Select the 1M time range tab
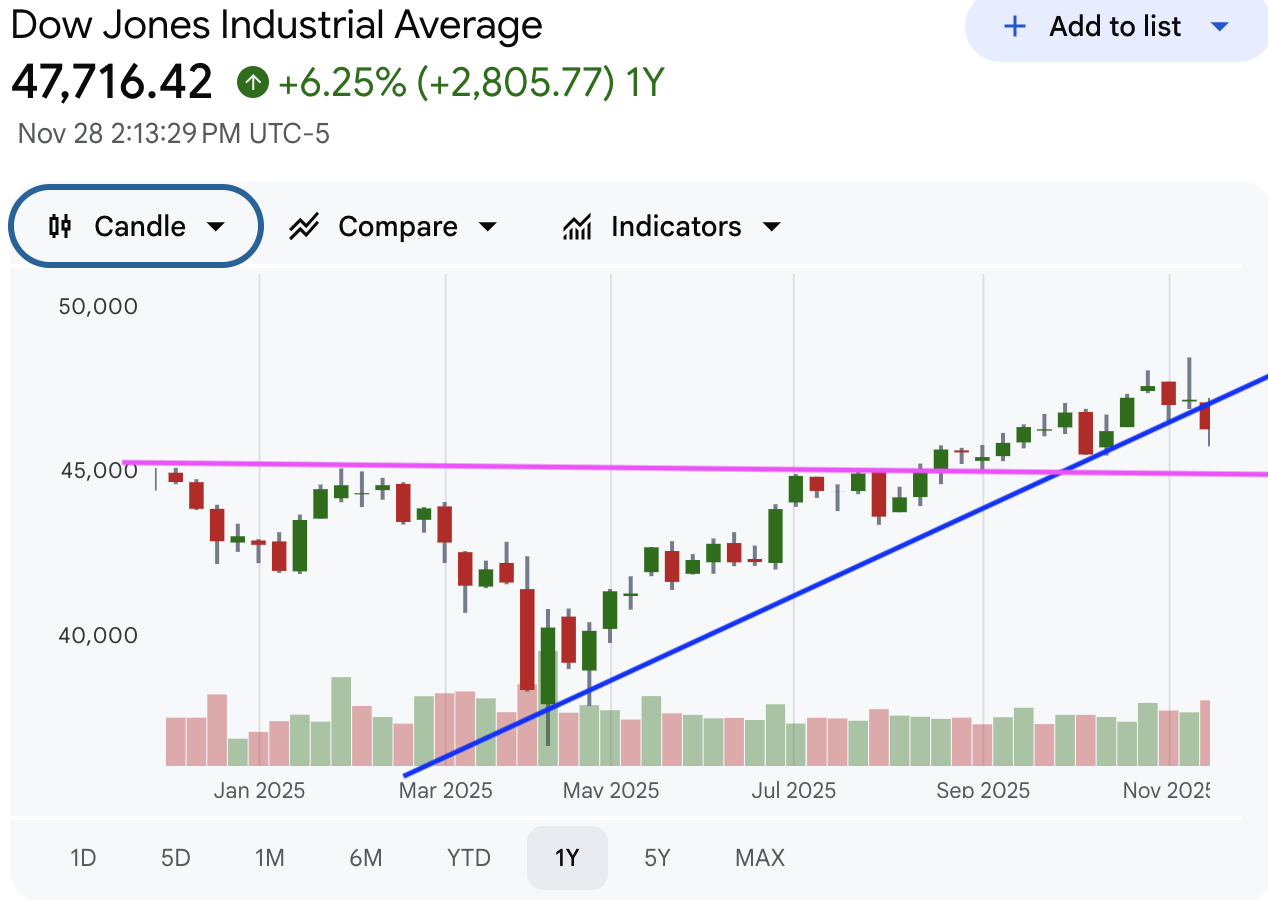 pos(269,858)
